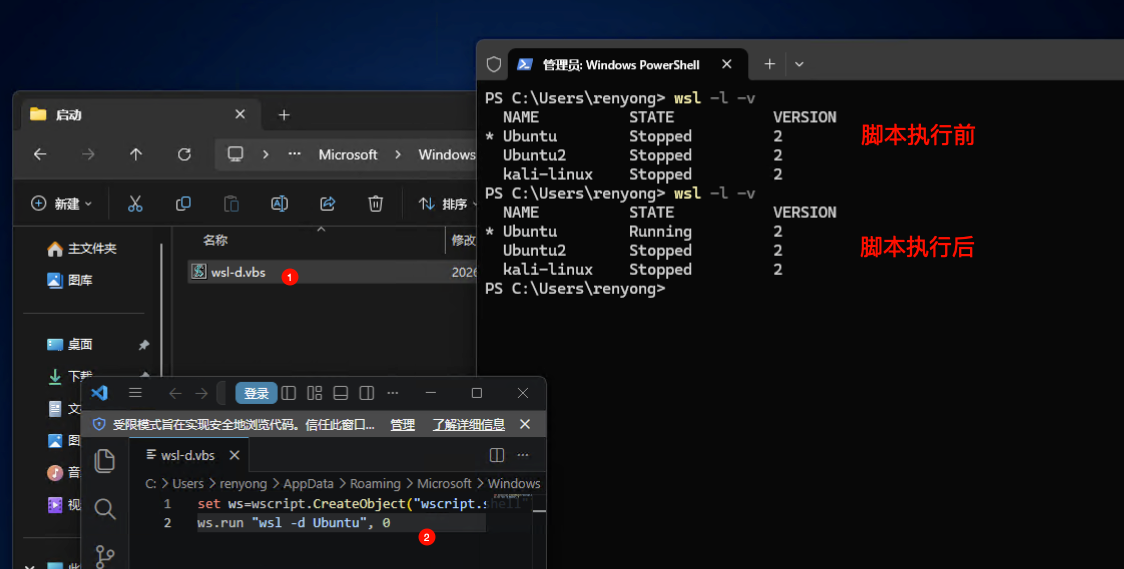Expand chevron after monitor icon in address bar
This screenshot has height=569, width=1124.
pyautogui.click(x=265, y=154)
